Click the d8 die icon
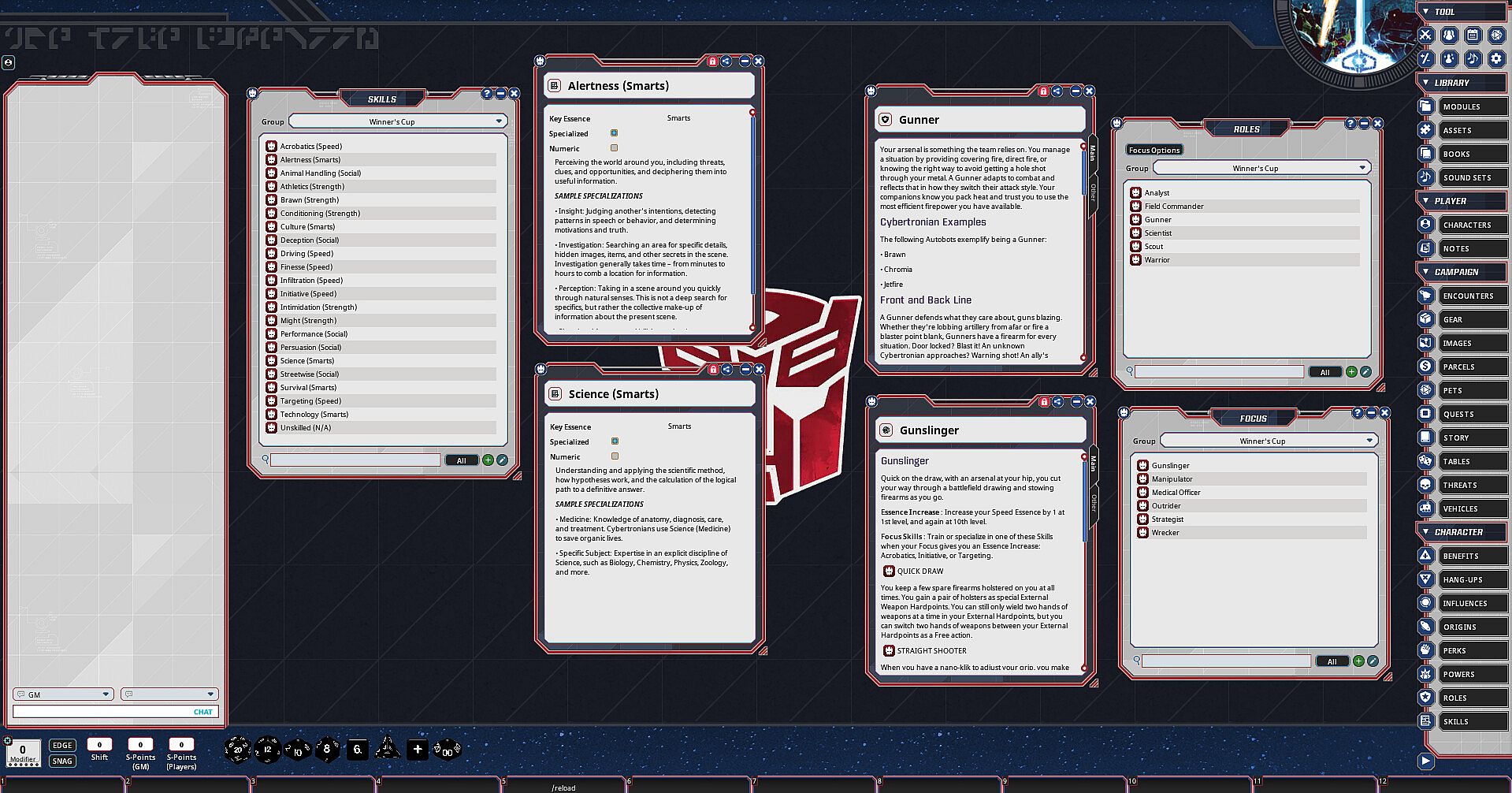 pos(327,749)
